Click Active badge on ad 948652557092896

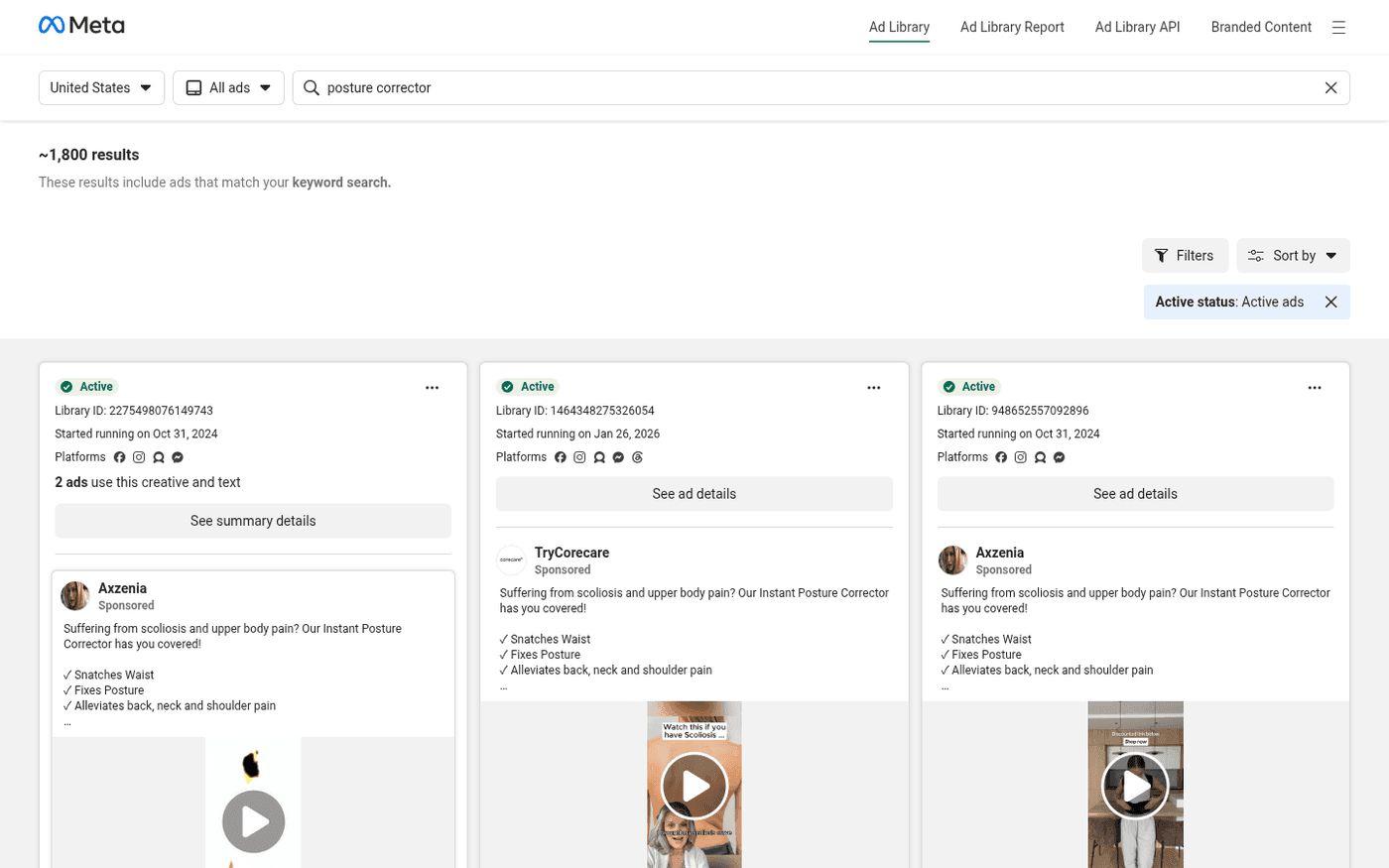click(x=969, y=387)
